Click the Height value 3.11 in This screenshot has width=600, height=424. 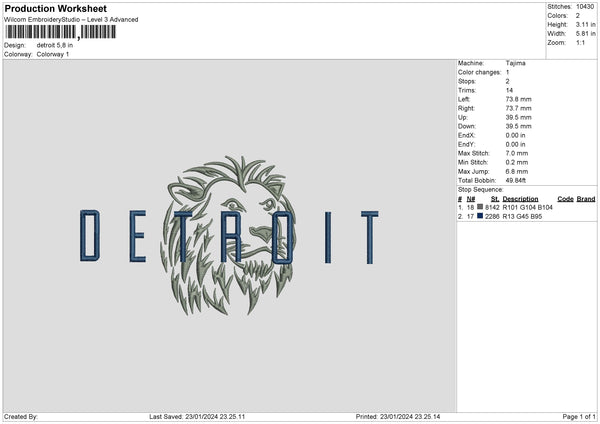[x=585, y=24]
